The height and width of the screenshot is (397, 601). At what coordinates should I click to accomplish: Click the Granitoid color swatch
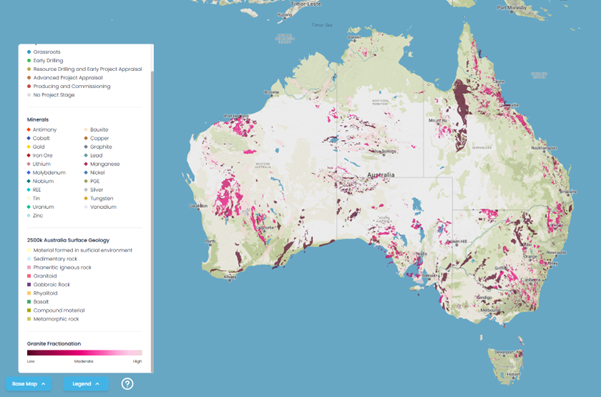click(29, 276)
